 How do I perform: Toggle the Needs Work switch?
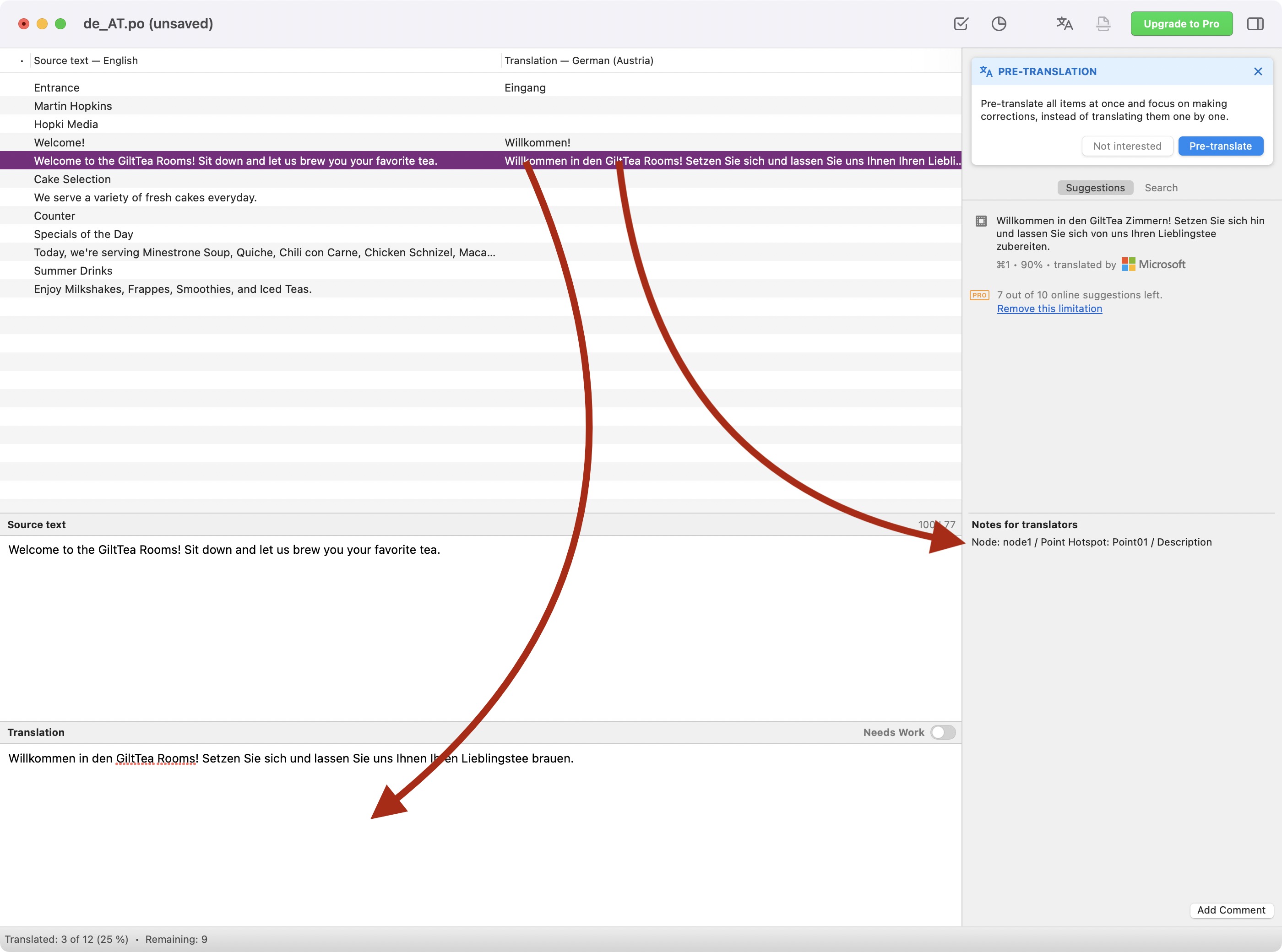[942, 732]
